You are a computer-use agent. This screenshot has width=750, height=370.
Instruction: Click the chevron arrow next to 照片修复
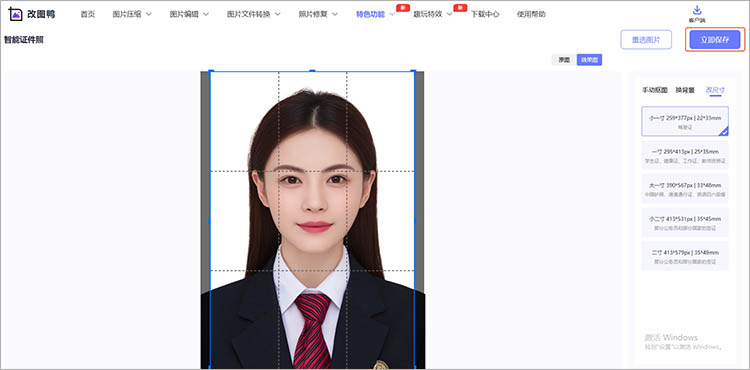point(335,14)
